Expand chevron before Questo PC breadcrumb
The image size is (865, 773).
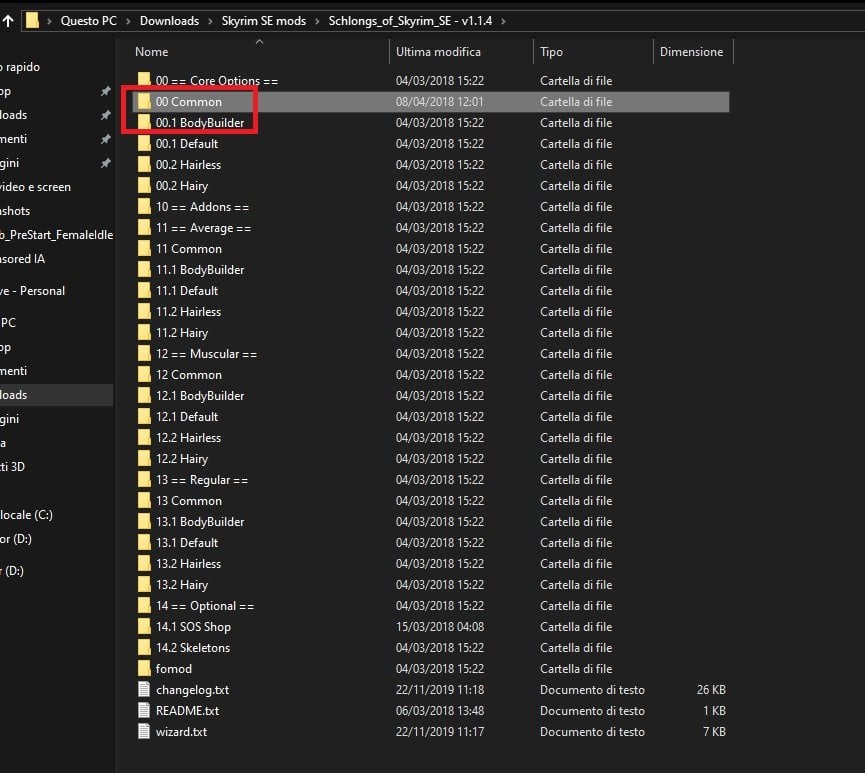49,21
